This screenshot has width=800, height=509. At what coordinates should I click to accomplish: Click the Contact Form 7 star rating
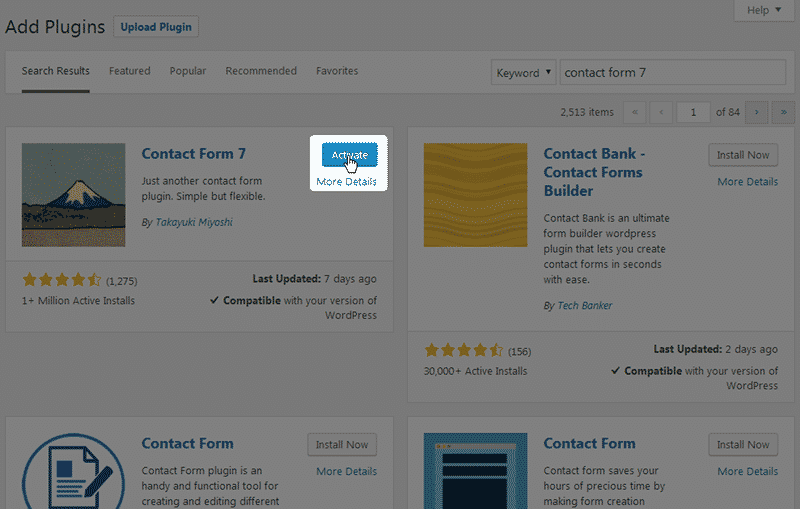click(x=62, y=279)
